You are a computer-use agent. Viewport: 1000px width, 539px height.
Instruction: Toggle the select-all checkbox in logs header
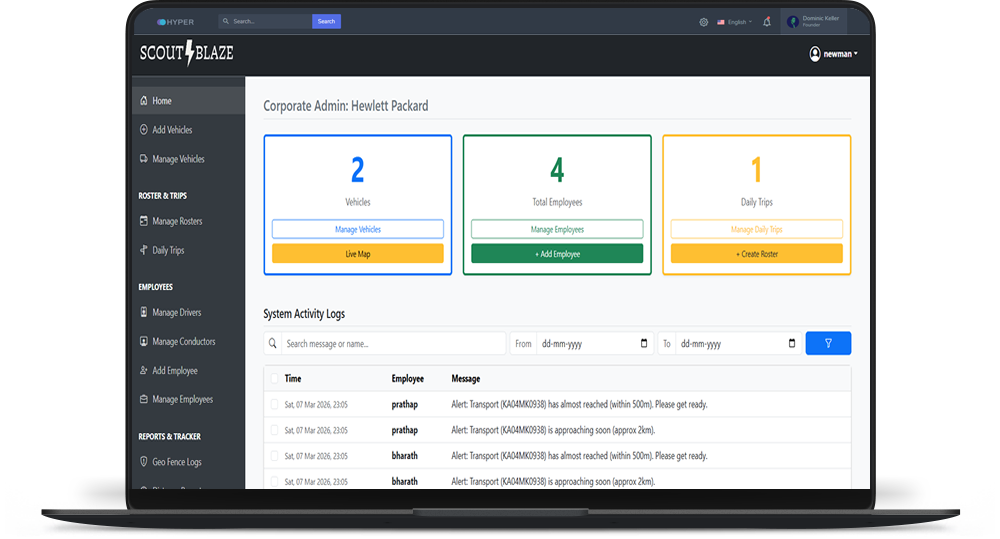coord(275,379)
